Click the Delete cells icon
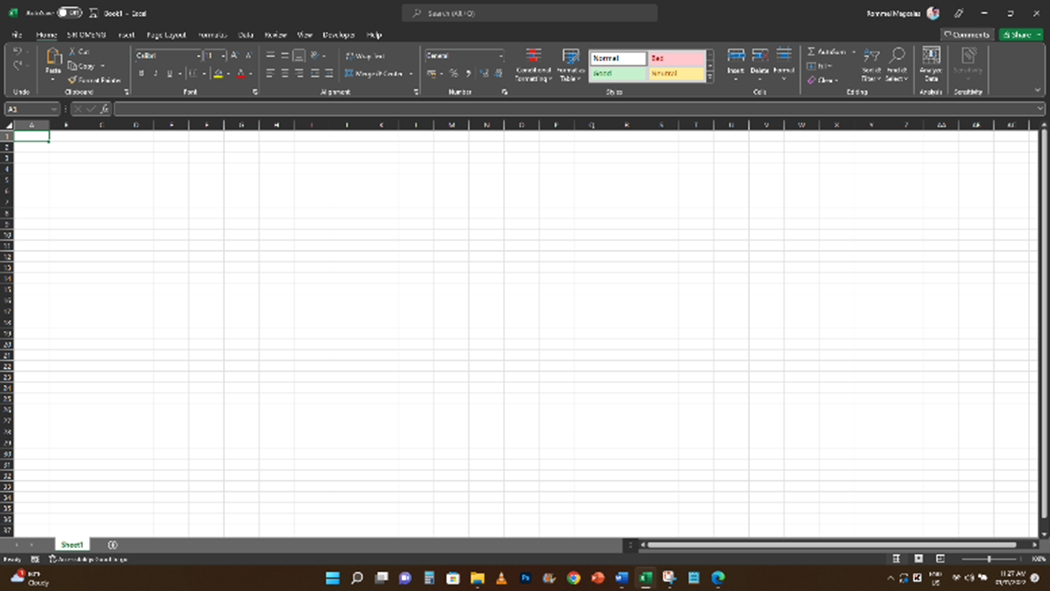 pos(759,56)
